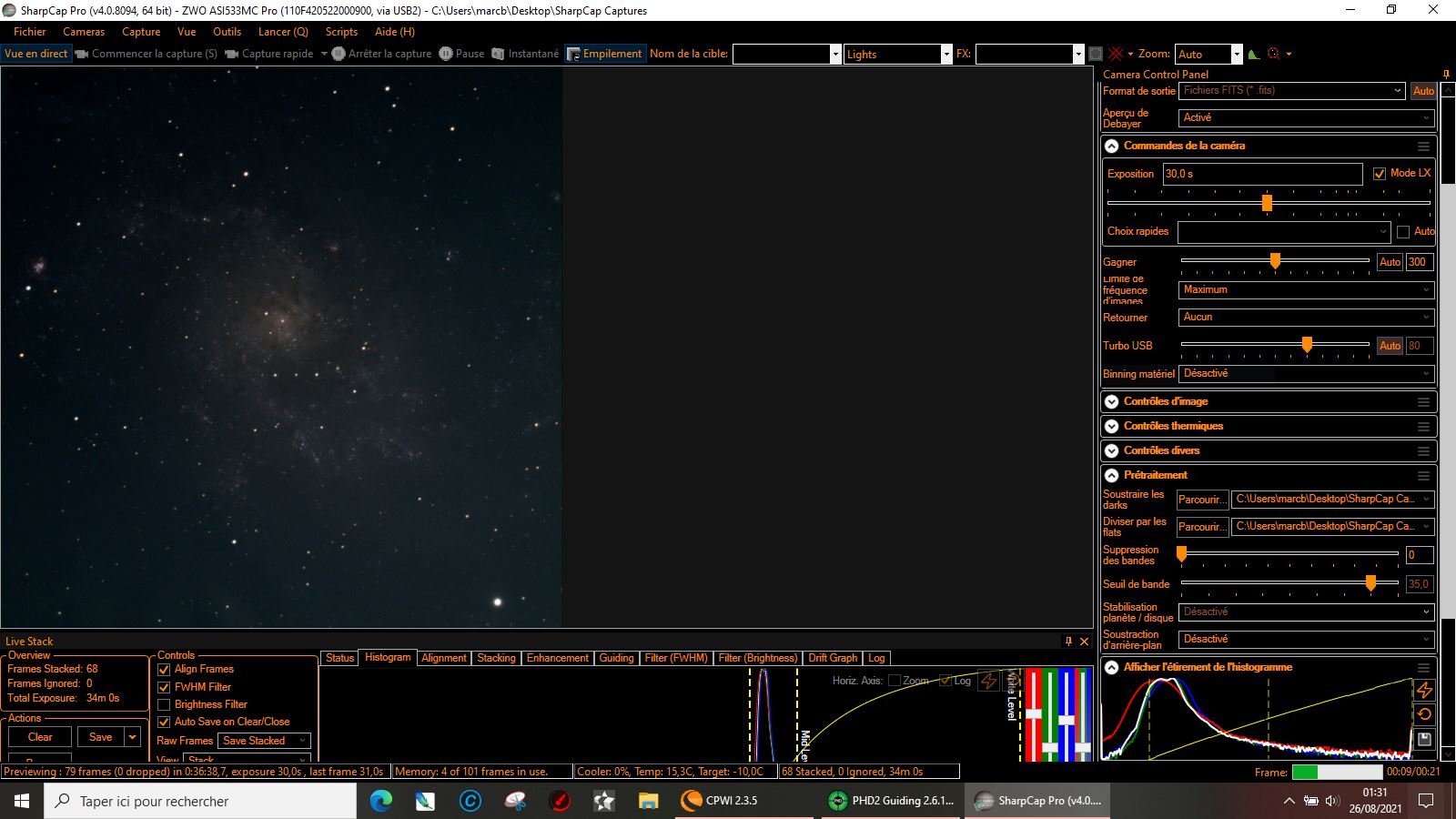Click the square selection area icon
This screenshot has width=1456, height=819.
(1096, 54)
